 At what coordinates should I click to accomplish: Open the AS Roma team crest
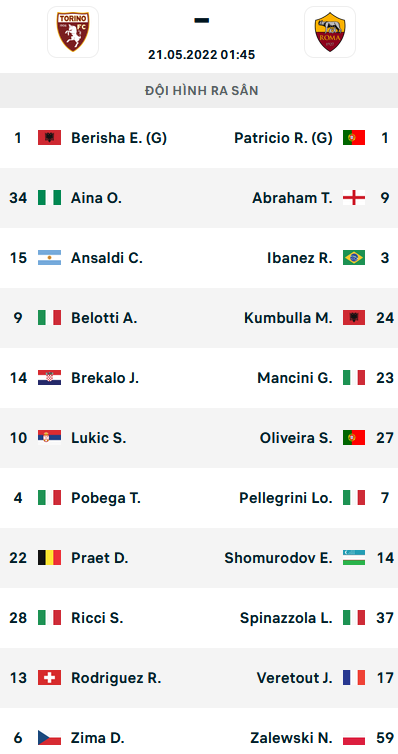[330, 32]
